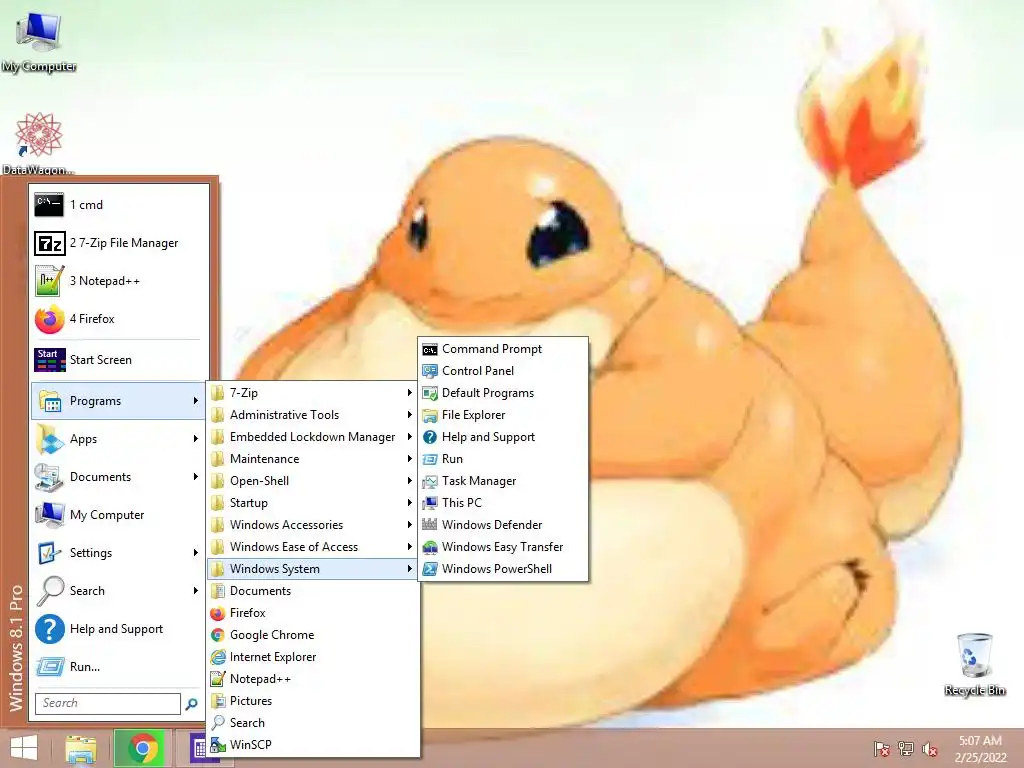
Task: Open WinSCP from Programs list
Action: click(312, 744)
